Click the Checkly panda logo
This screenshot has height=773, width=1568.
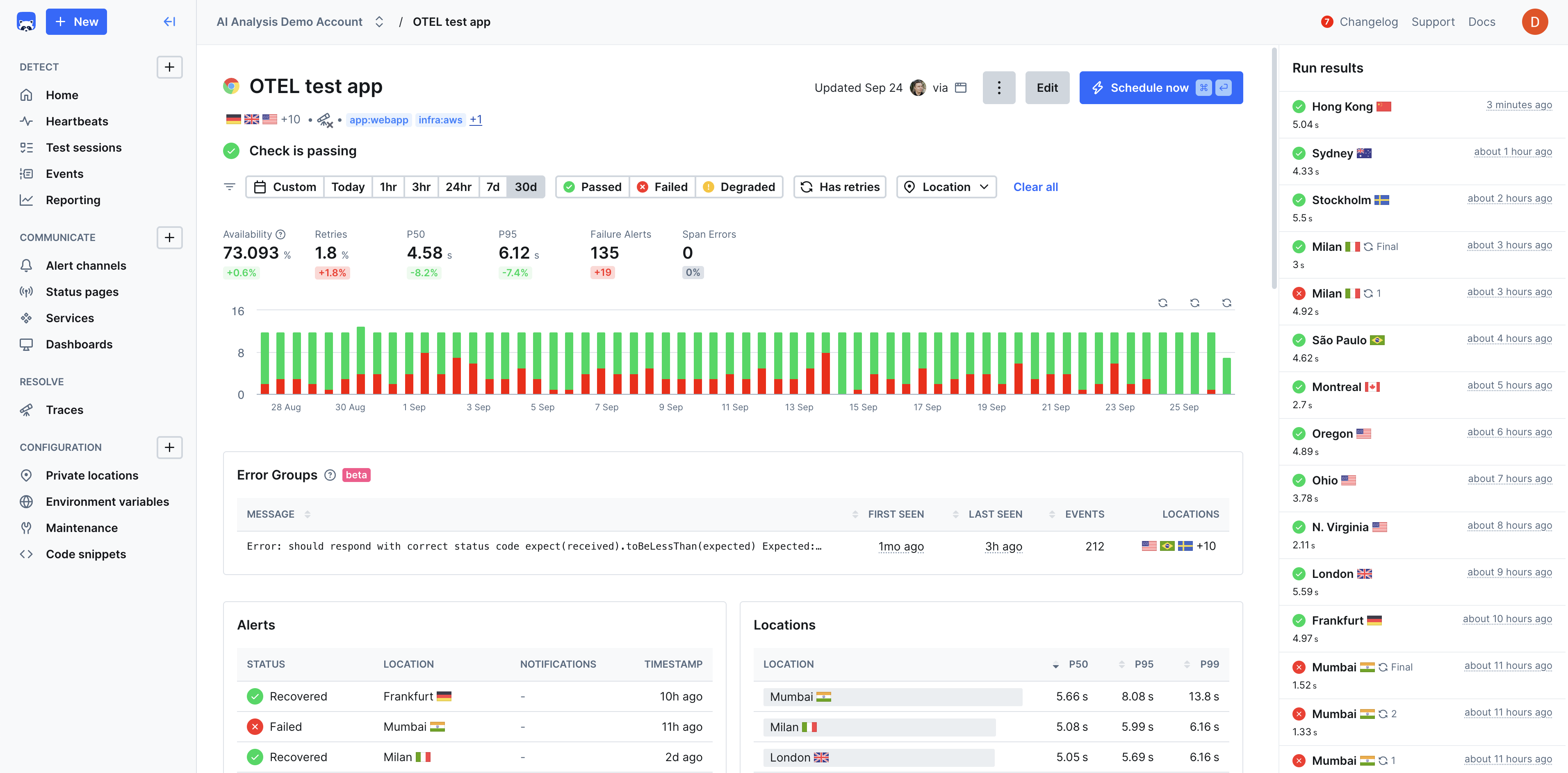25,21
